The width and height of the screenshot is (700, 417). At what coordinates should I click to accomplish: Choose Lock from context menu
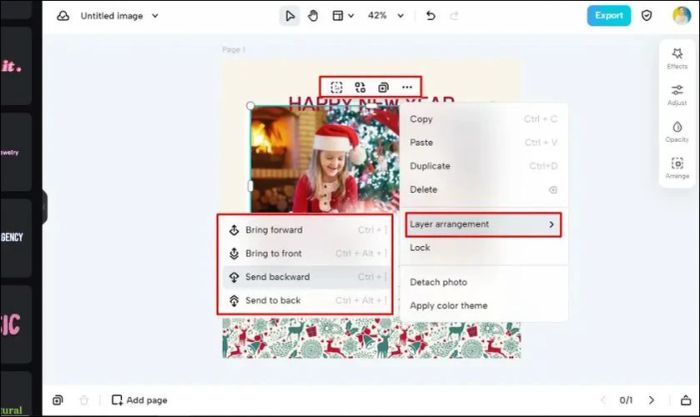pos(483,248)
